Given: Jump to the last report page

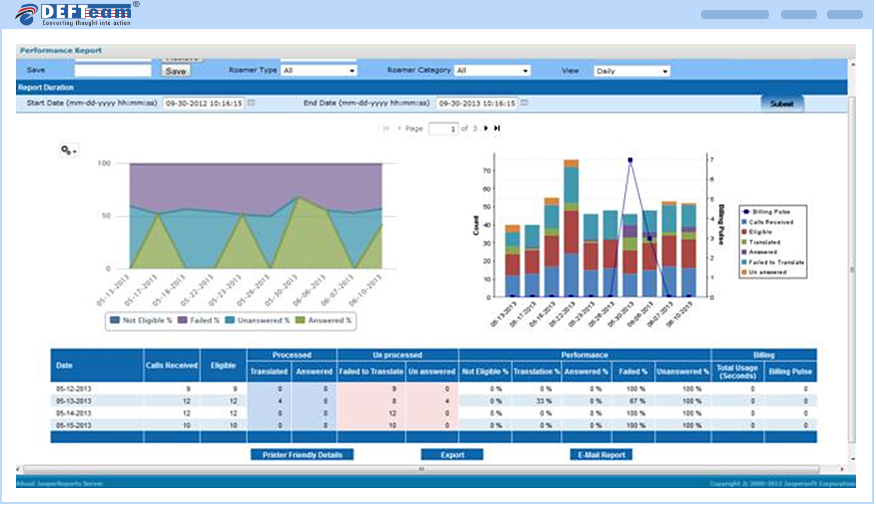Looking at the screenshot, I should [x=497, y=128].
